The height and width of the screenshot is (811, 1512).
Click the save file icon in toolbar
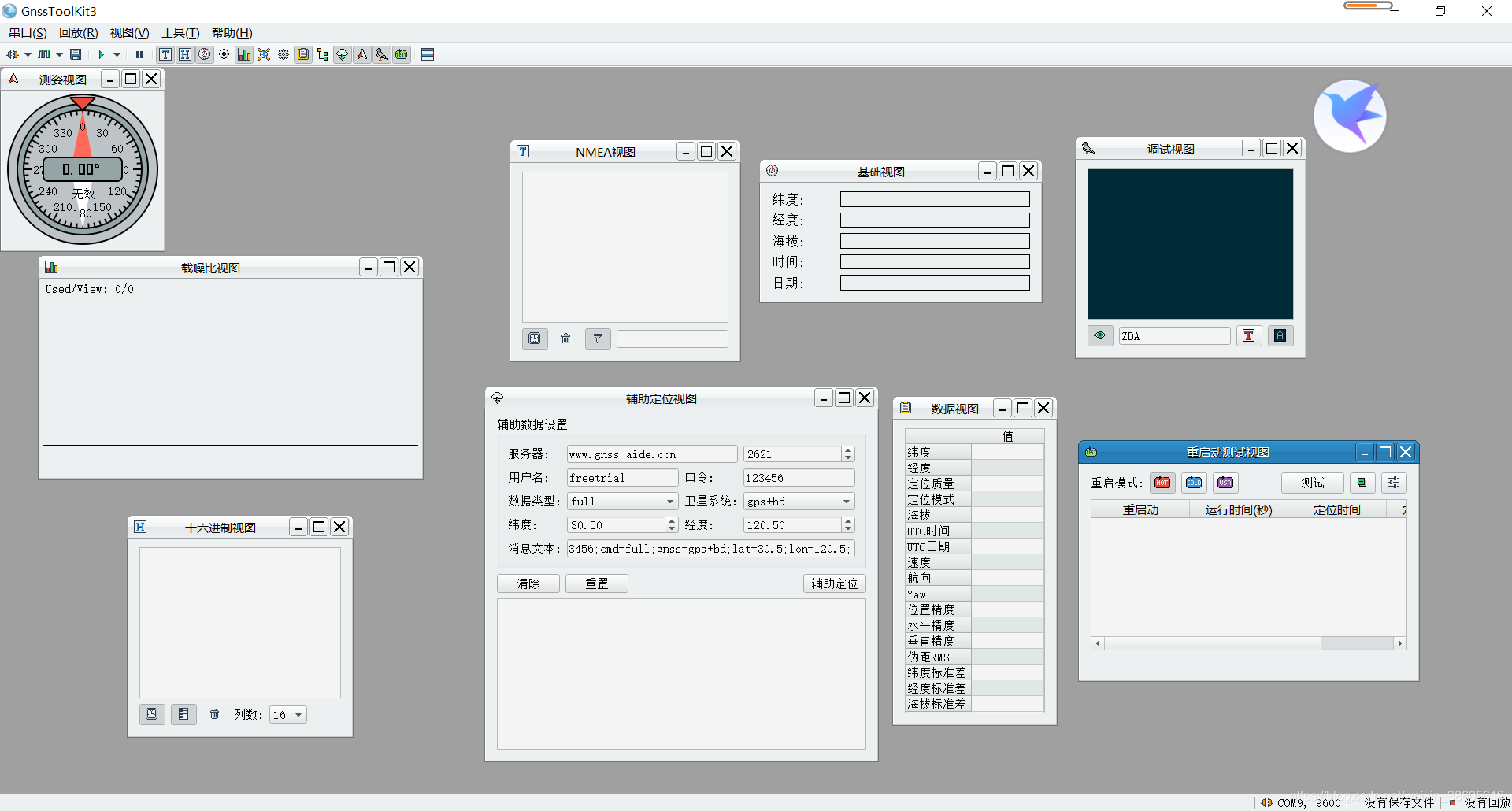(76, 54)
